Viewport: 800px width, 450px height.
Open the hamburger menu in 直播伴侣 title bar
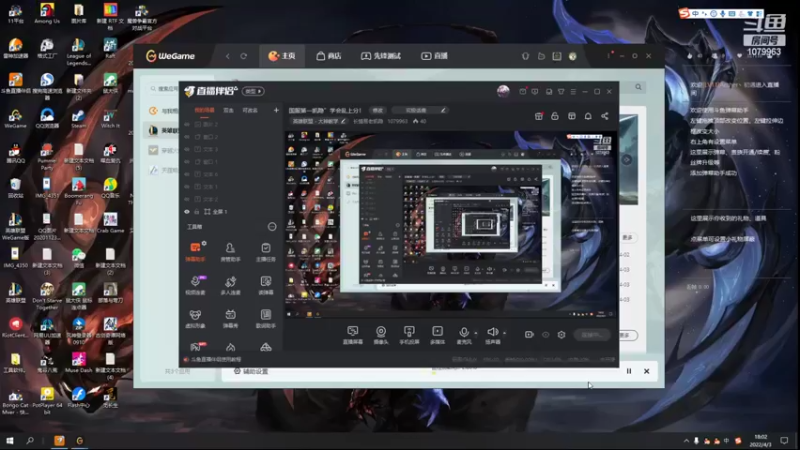point(573,92)
